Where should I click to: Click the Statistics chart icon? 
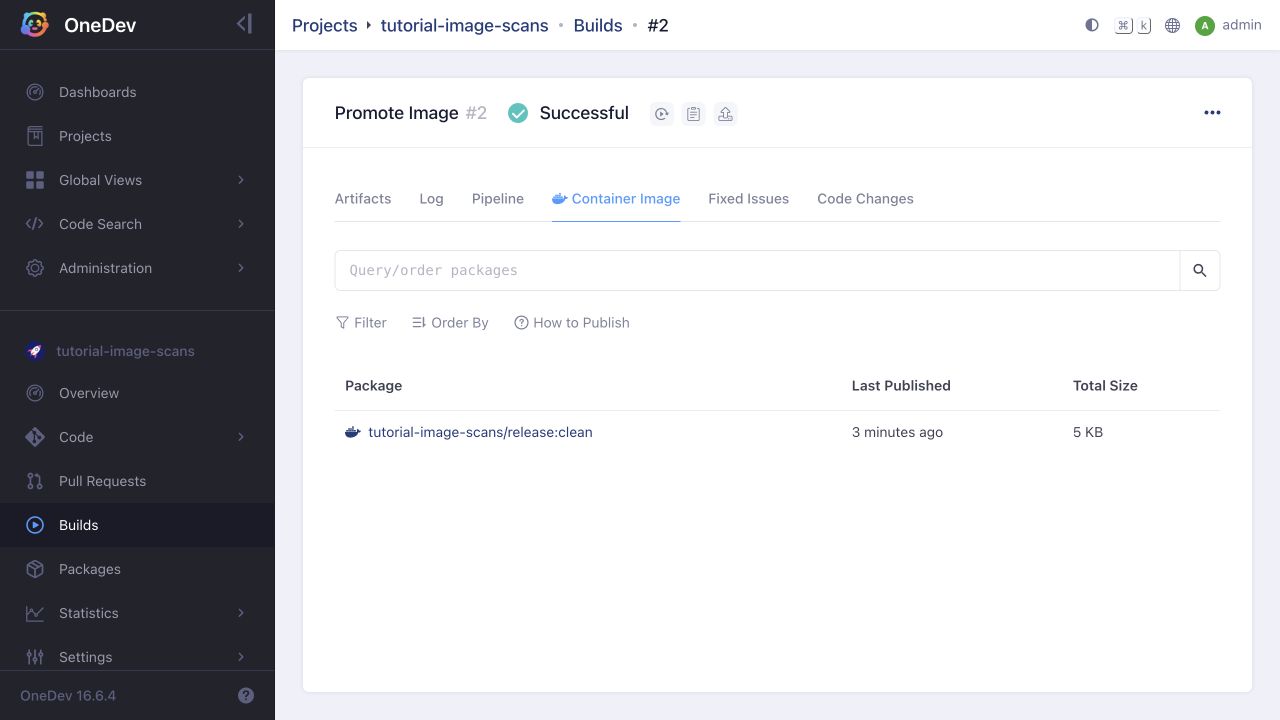tap(35, 613)
